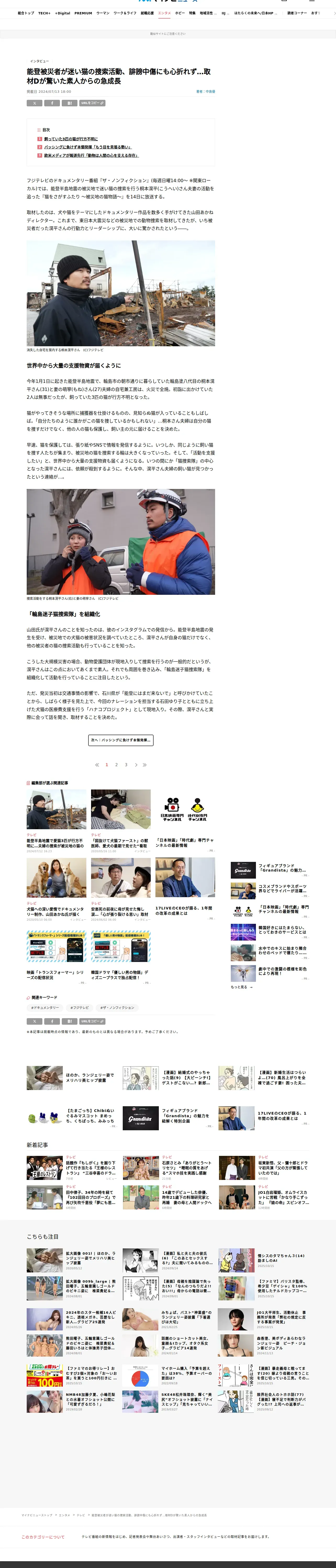Viewport: 336px width, 1568px height.
Task: Open sidebar 韓国好きにはたまらない item
Action: point(270,932)
